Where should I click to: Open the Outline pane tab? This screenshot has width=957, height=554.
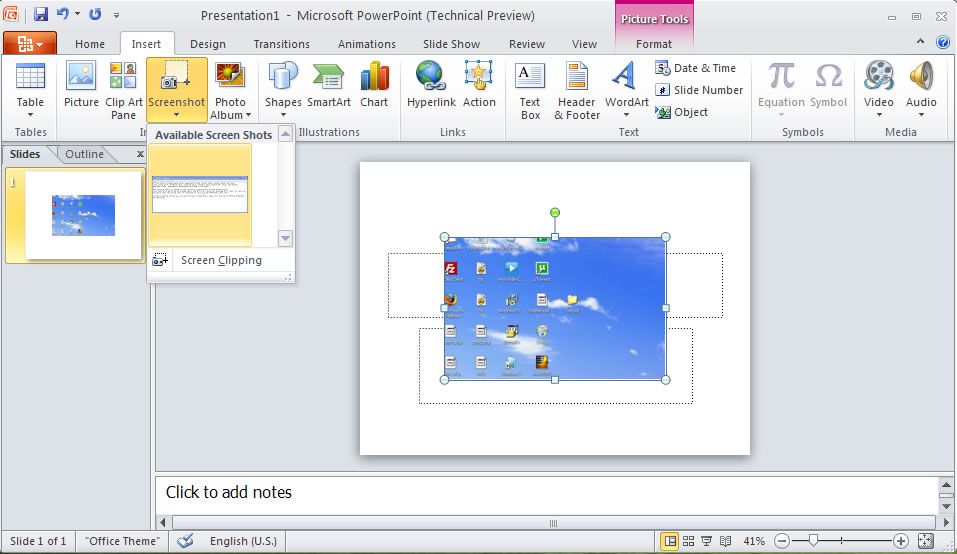coord(84,154)
